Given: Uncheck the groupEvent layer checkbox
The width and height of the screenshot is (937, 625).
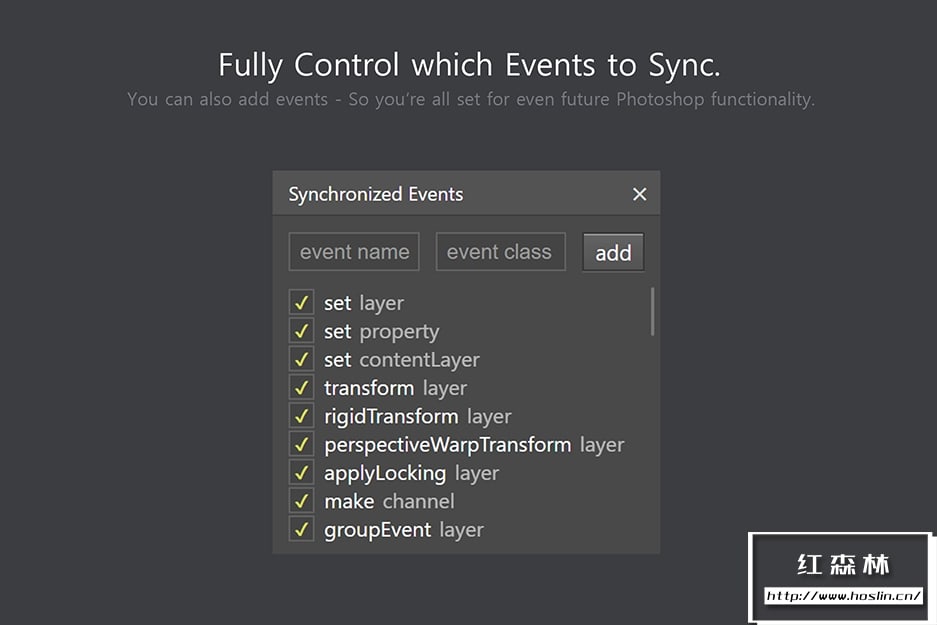Looking at the screenshot, I should click(301, 529).
